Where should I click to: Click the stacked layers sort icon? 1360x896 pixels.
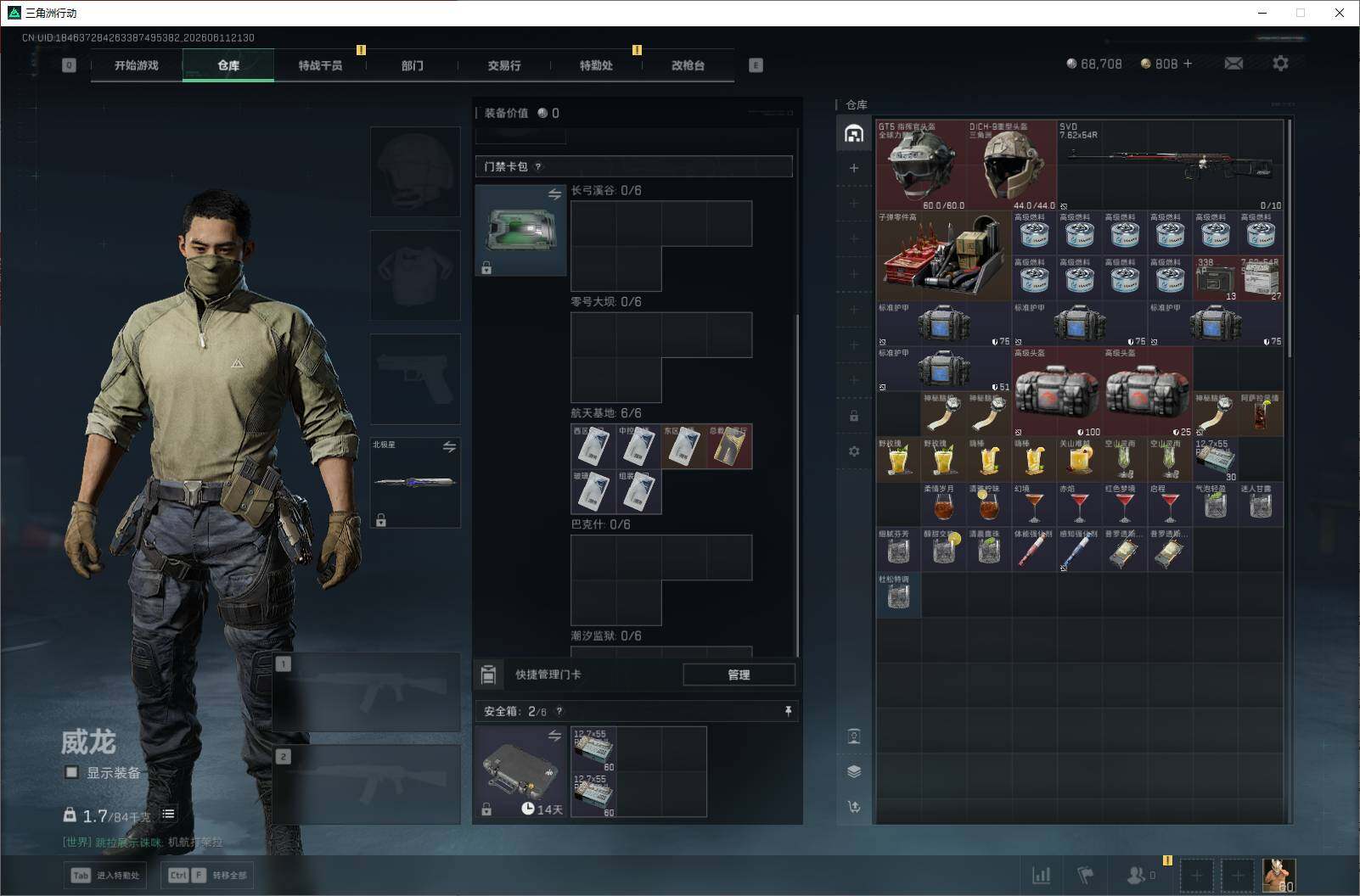click(854, 771)
